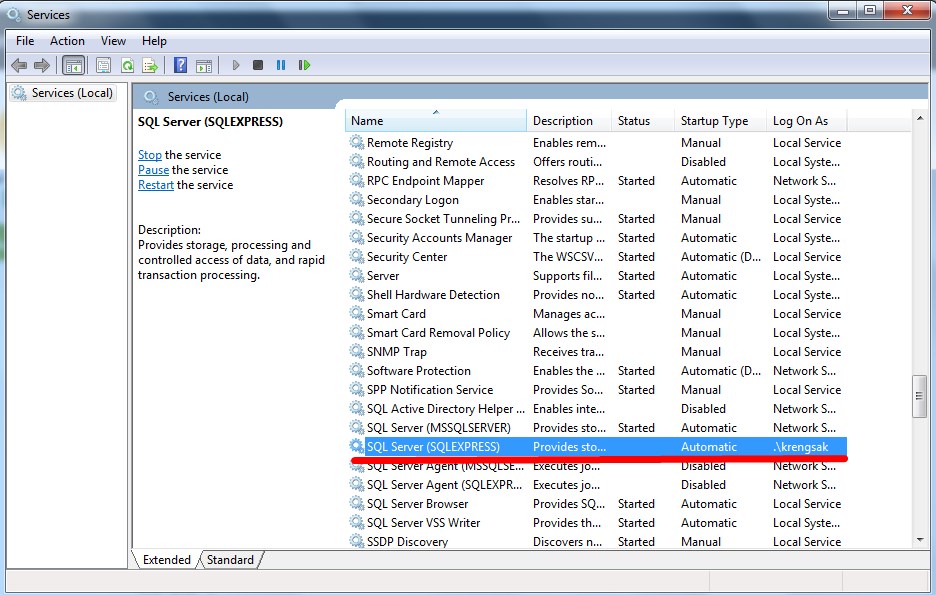The width and height of the screenshot is (936, 595).
Task: Click gear icon of Secondary Logon row
Action: tap(356, 199)
